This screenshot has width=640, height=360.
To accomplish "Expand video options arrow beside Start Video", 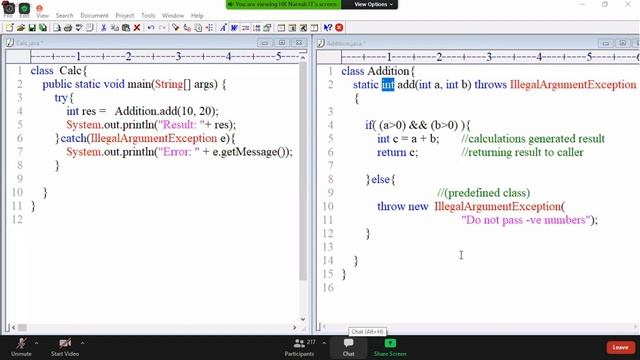I will click(x=82, y=343).
